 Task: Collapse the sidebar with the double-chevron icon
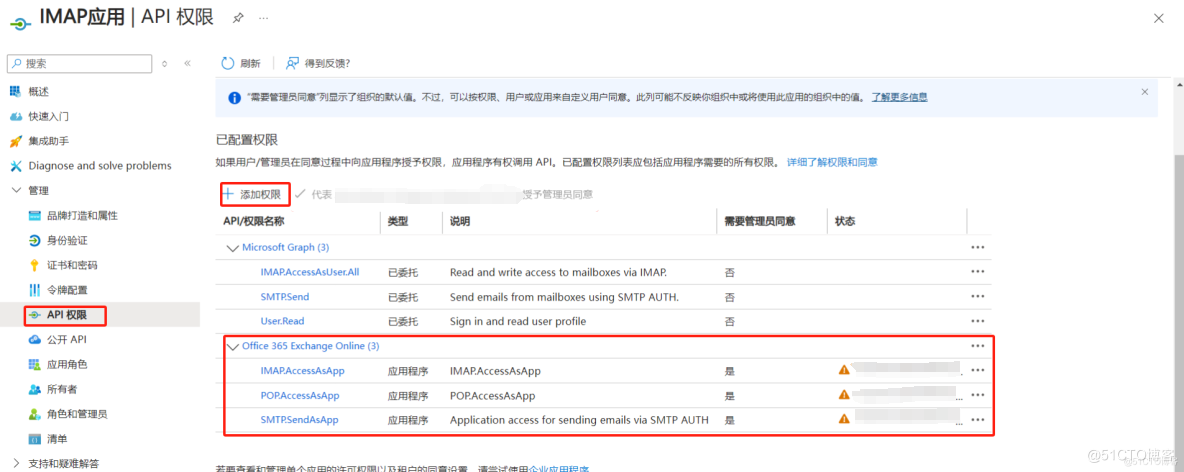point(187,63)
